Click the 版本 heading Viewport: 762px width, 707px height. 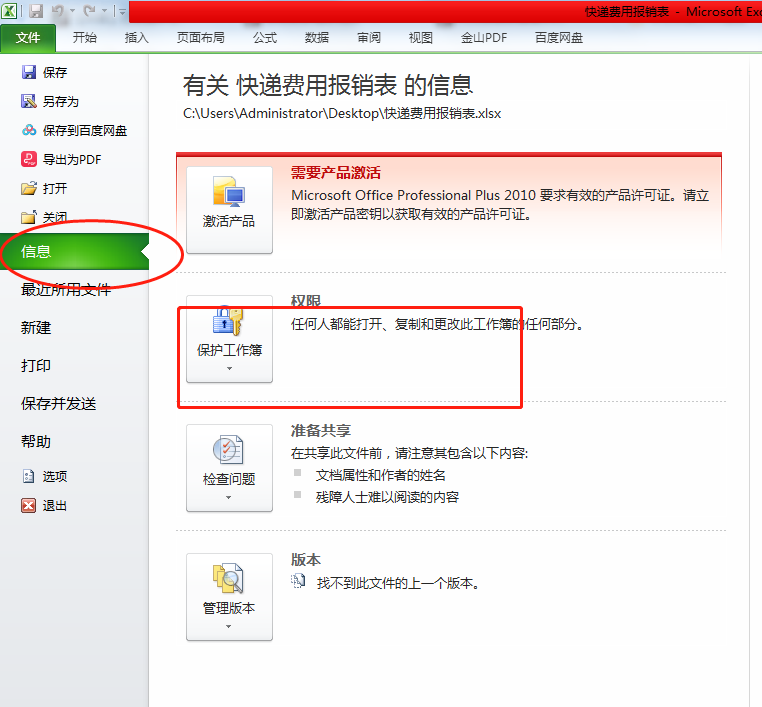coord(306,559)
